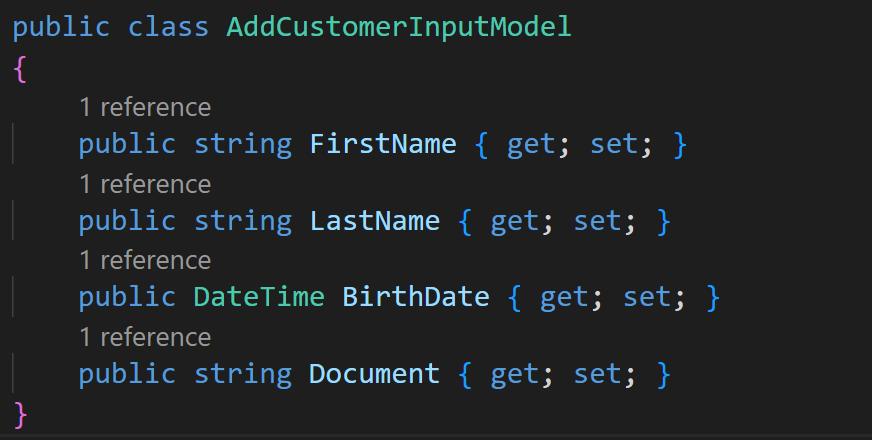Select the LastName property identifier

coord(375,221)
